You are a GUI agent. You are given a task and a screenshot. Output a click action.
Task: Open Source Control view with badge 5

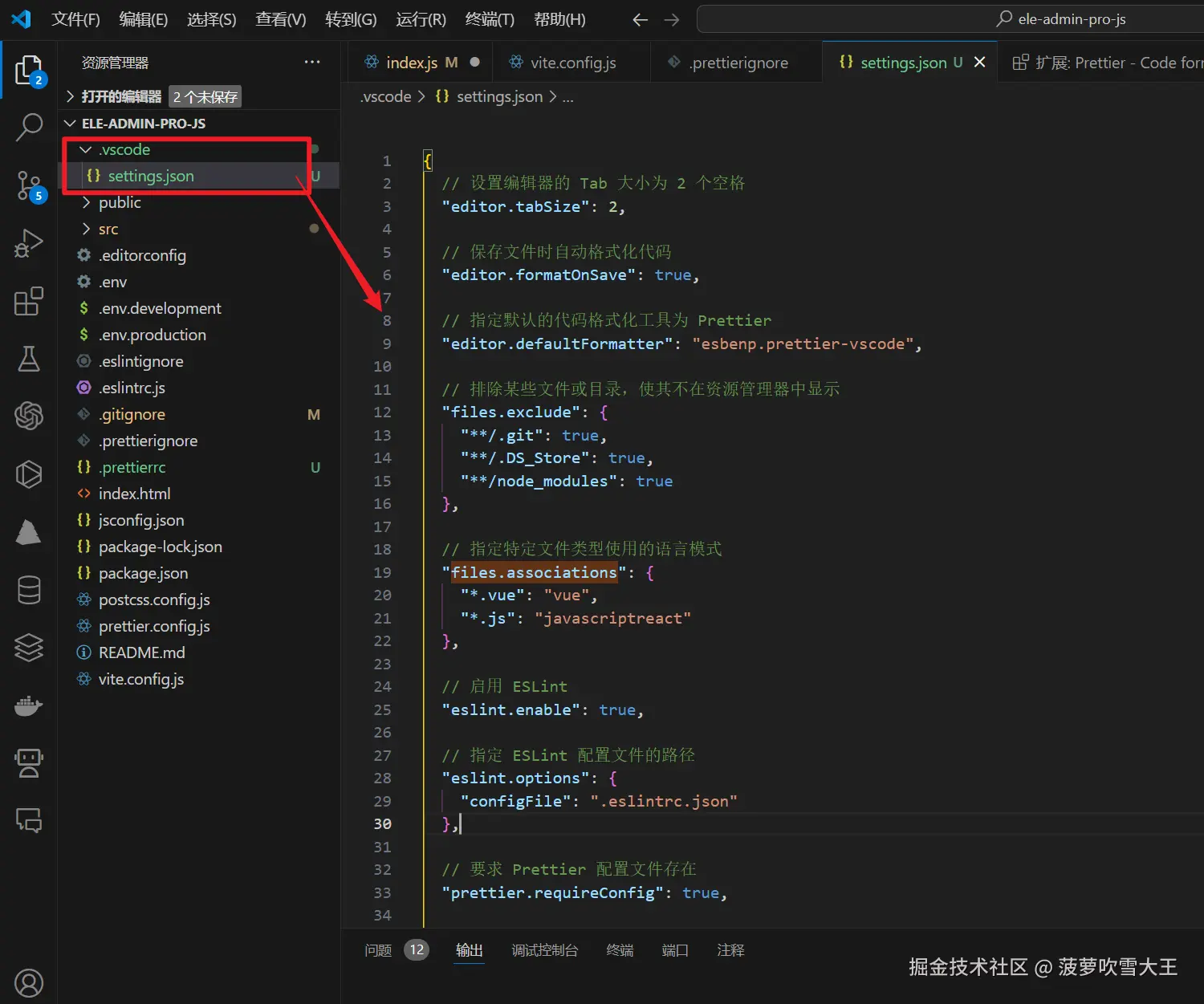coord(29,185)
